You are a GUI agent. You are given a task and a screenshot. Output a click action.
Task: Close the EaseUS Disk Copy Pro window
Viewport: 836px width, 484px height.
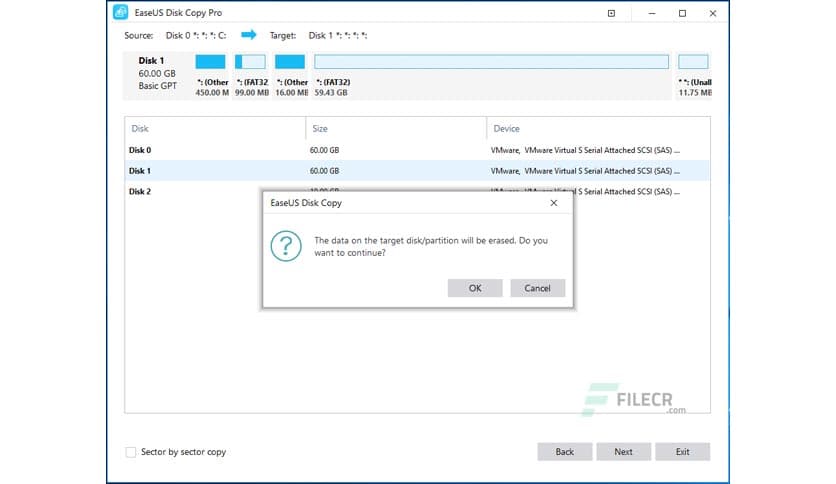713,13
